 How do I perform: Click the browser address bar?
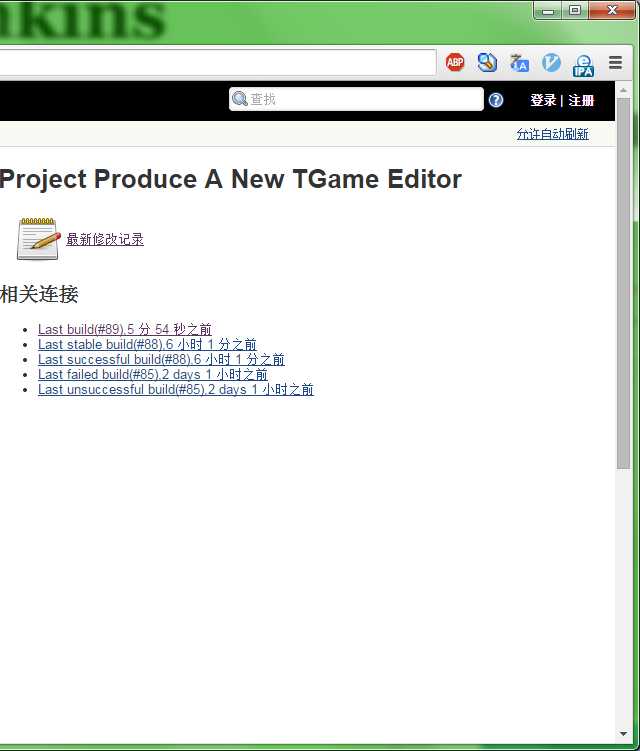pyautogui.click(x=217, y=62)
